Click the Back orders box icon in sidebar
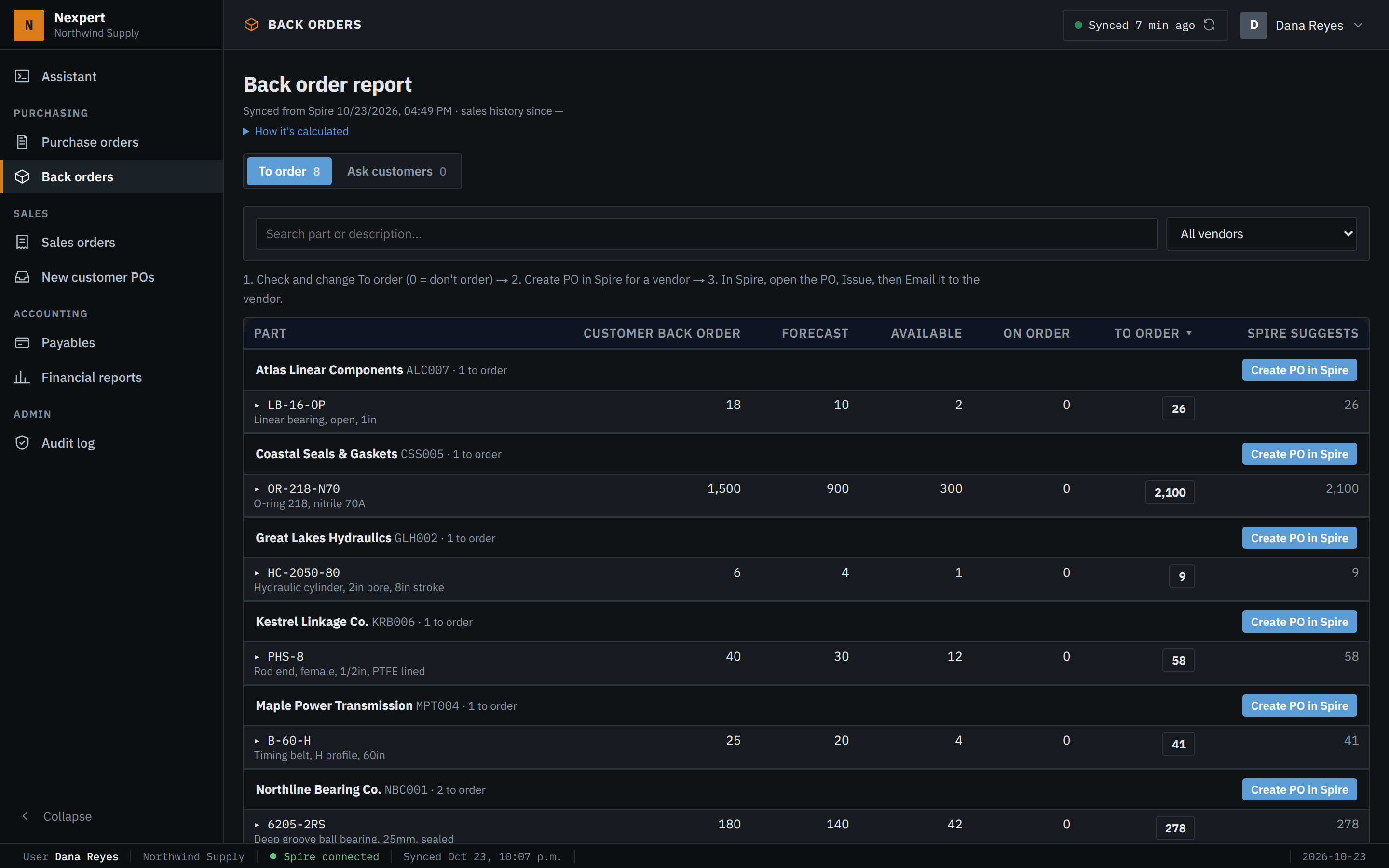The height and width of the screenshot is (868, 1389). coord(22,177)
